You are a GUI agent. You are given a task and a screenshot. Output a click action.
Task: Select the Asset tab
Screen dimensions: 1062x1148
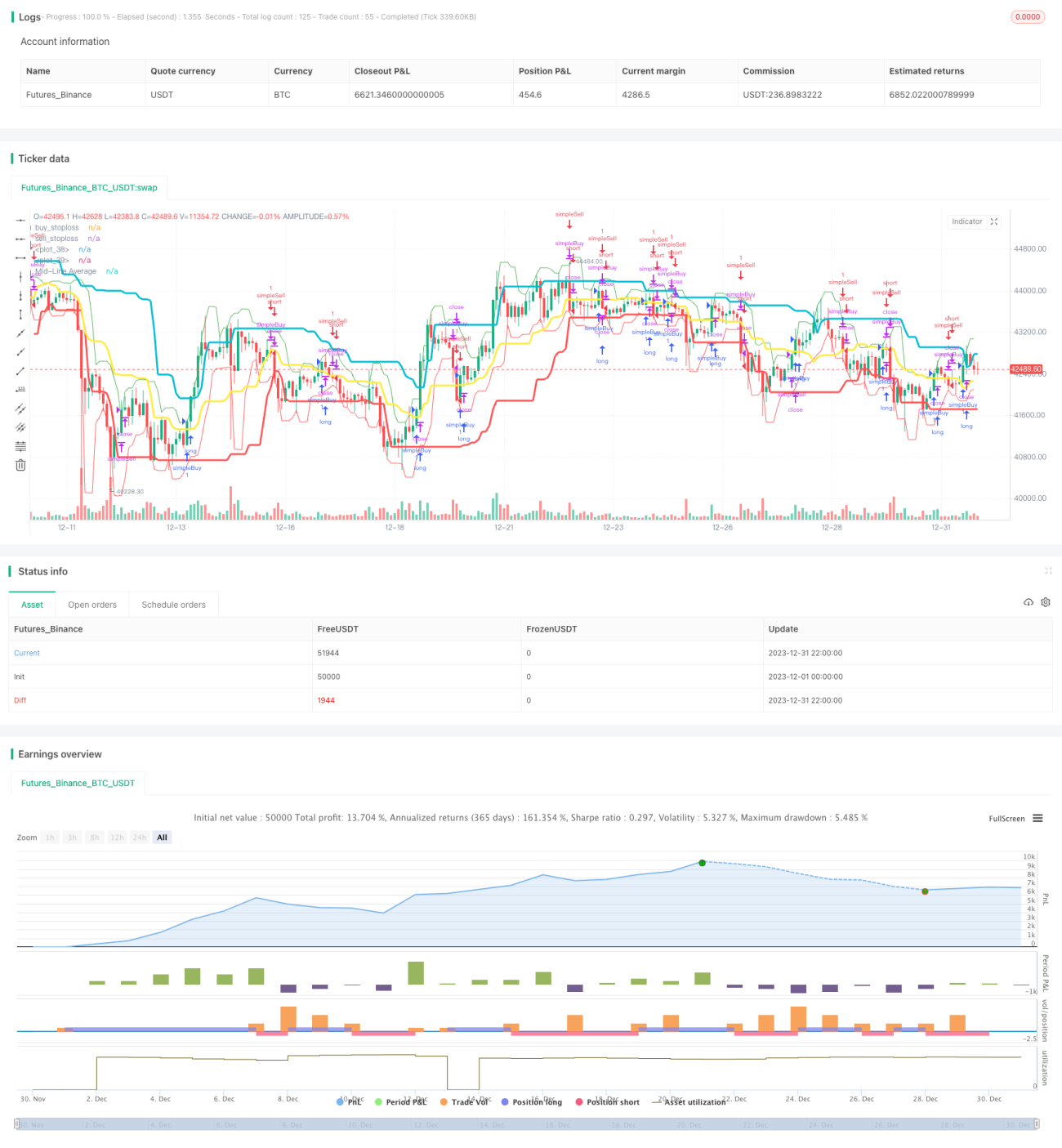tap(33, 605)
